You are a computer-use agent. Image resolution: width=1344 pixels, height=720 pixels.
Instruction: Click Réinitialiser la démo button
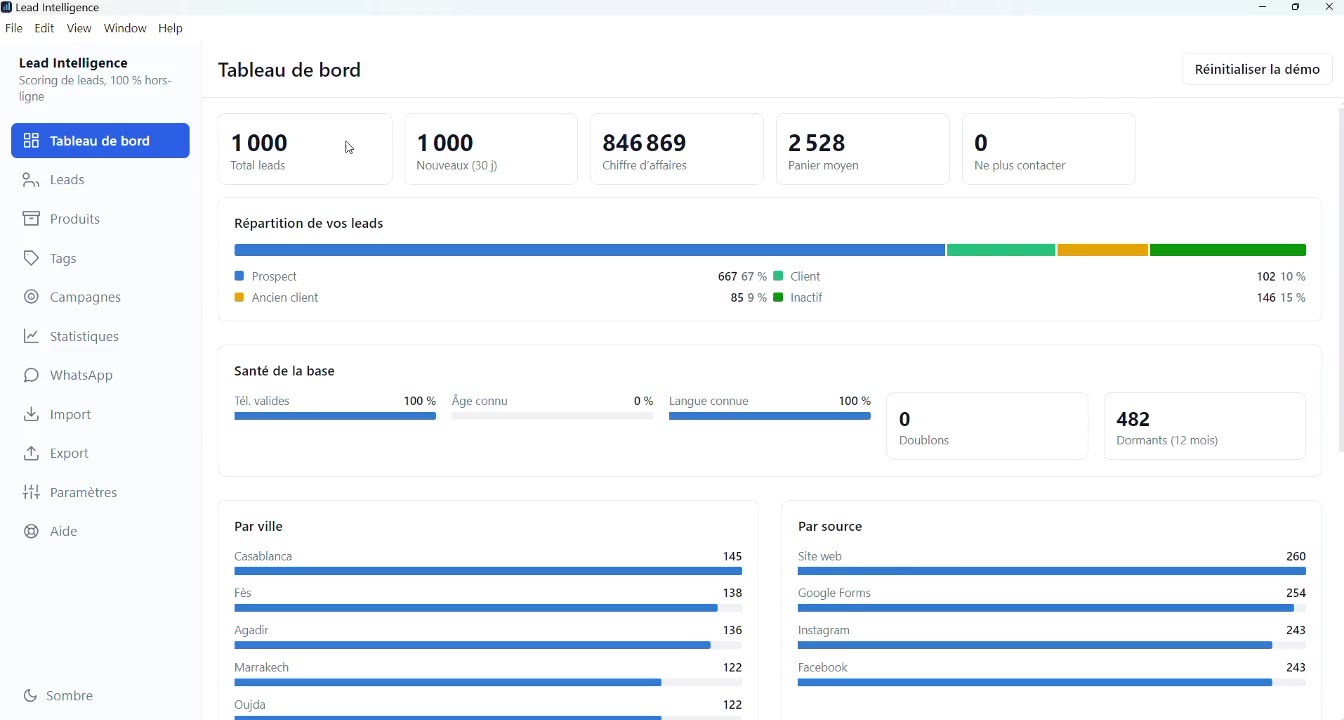1257,69
